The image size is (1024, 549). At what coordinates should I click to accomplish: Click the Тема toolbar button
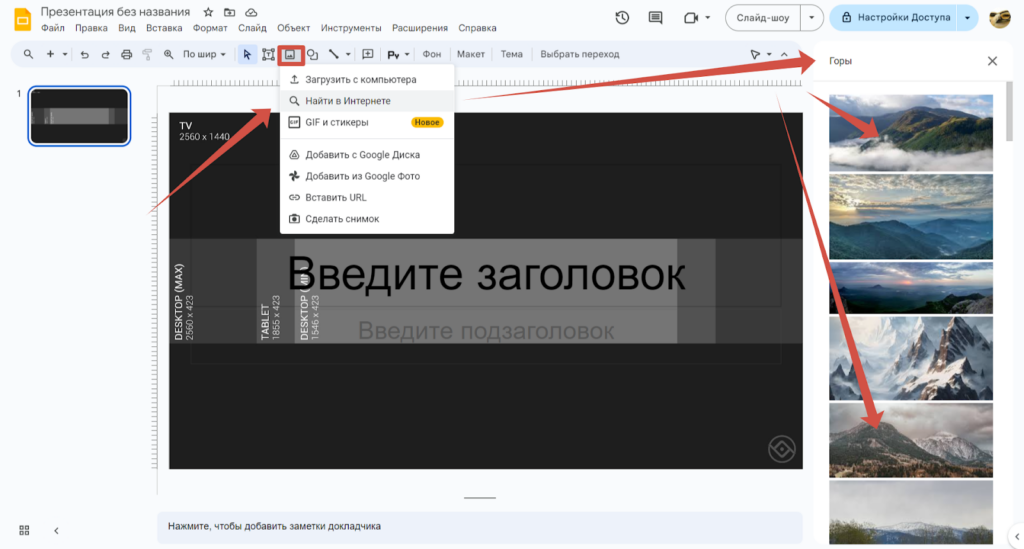pos(511,55)
